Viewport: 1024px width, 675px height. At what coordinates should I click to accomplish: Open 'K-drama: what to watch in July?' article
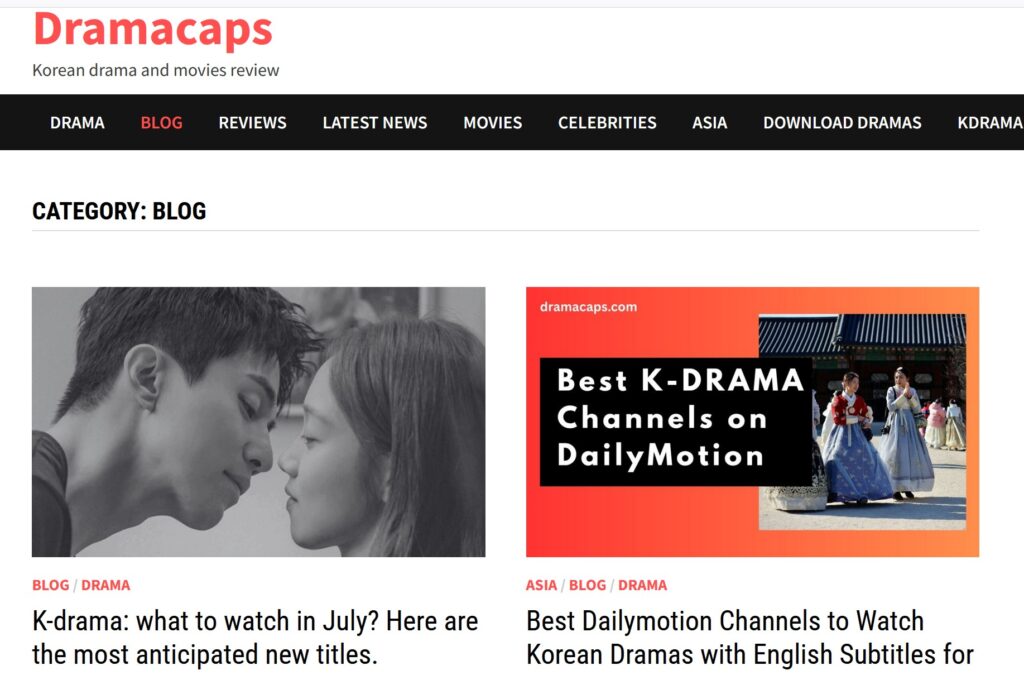coord(255,638)
